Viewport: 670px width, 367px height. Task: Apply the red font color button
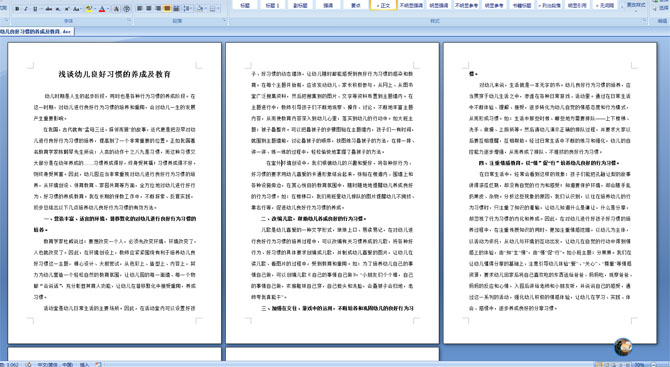coord(102,9)
